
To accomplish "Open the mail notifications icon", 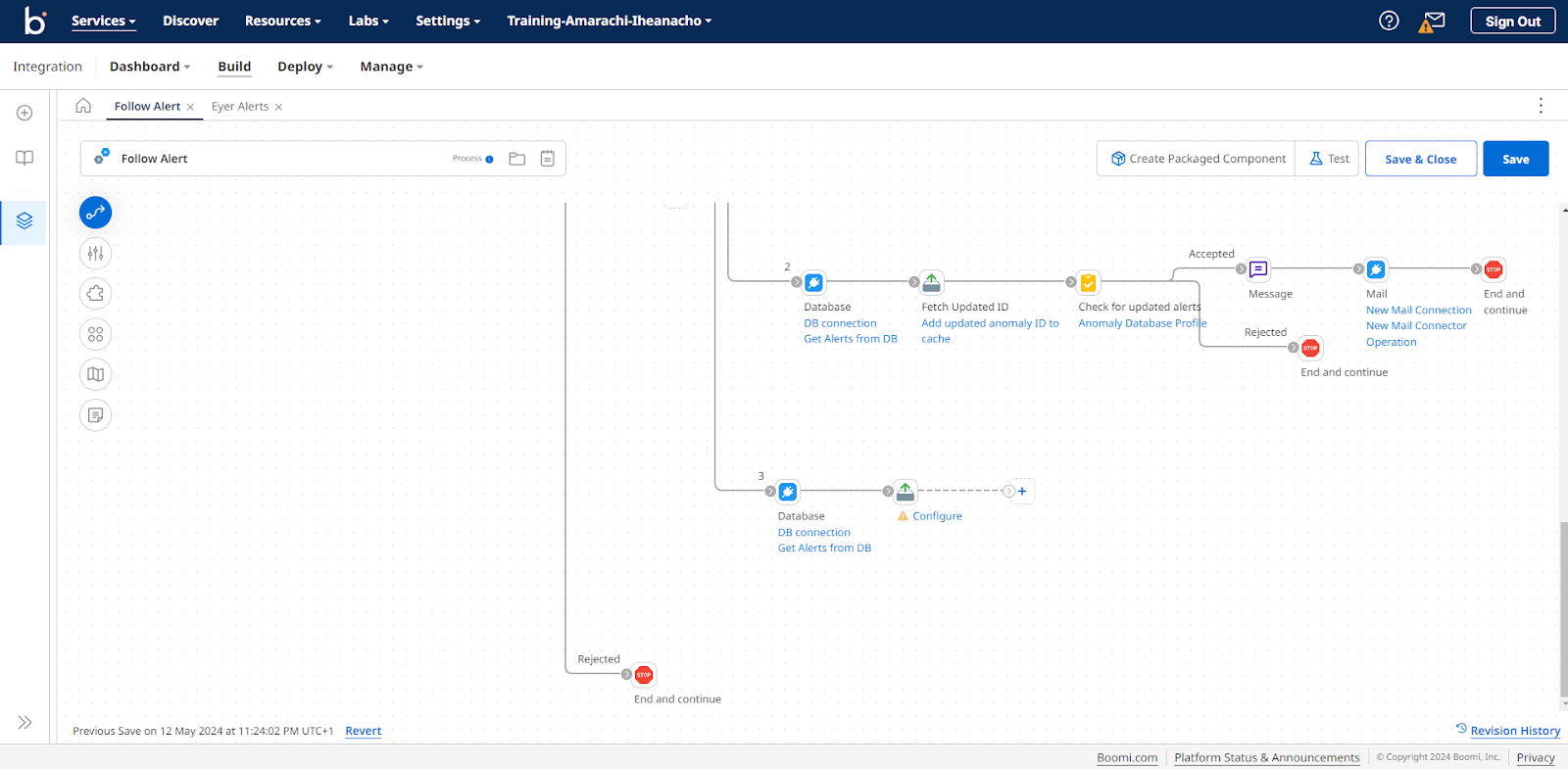I will (1432, 21).
